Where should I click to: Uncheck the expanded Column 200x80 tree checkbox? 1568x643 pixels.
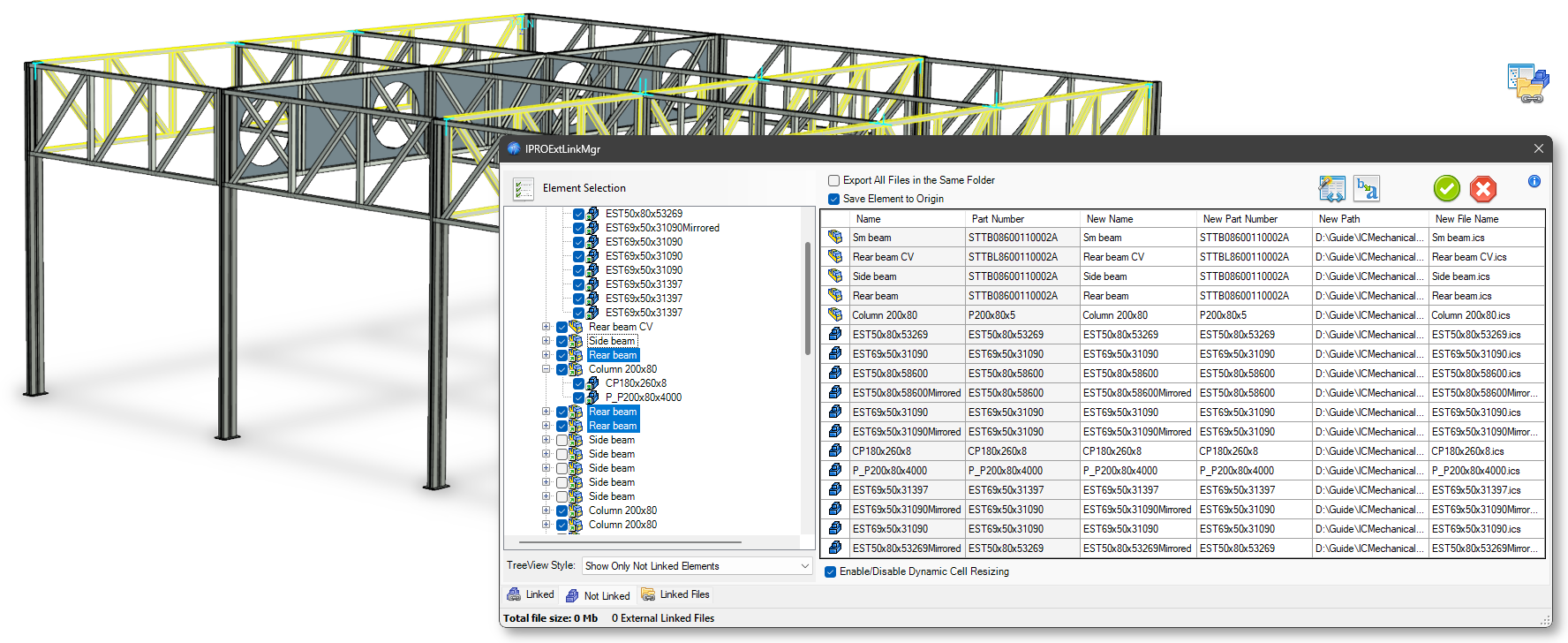pos(562,369)
